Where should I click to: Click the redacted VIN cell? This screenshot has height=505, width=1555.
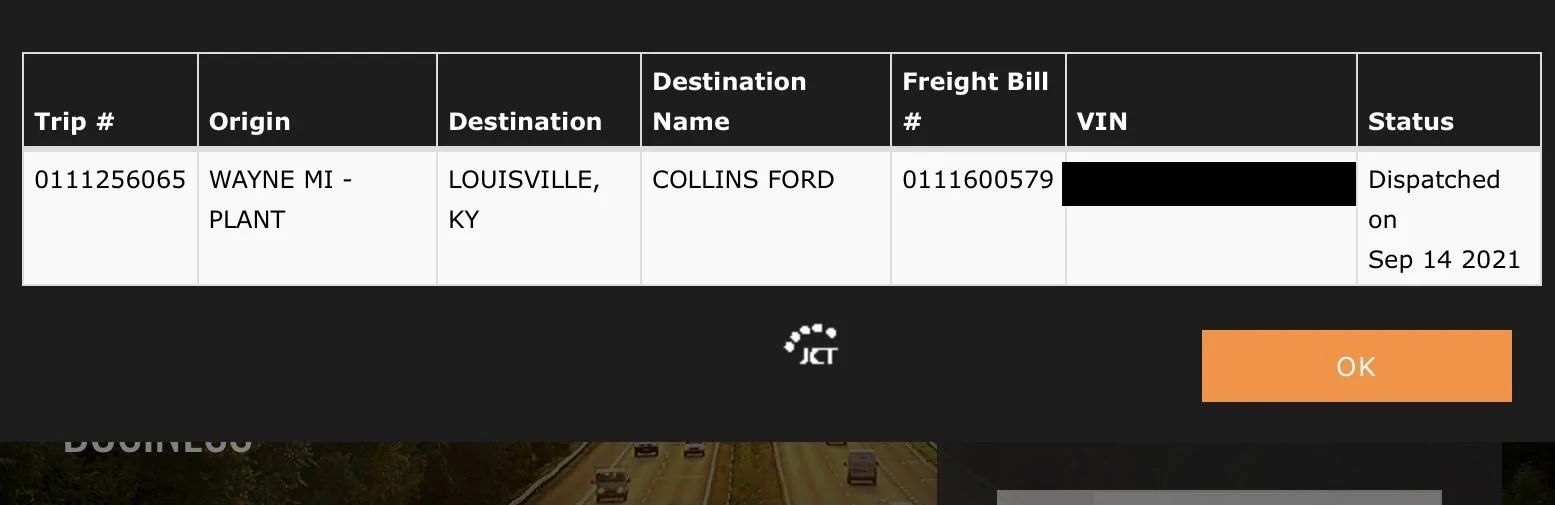[1209, 184]
